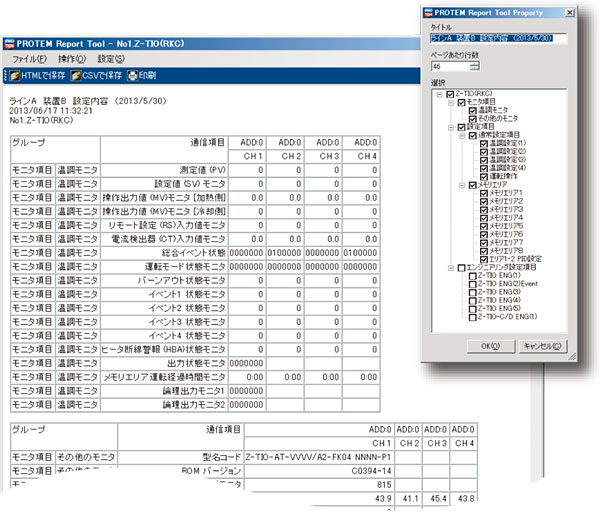Check the Z-TIO ENG(2)Event checkbox
600x524 pixels.
click(x=473, y=284)
